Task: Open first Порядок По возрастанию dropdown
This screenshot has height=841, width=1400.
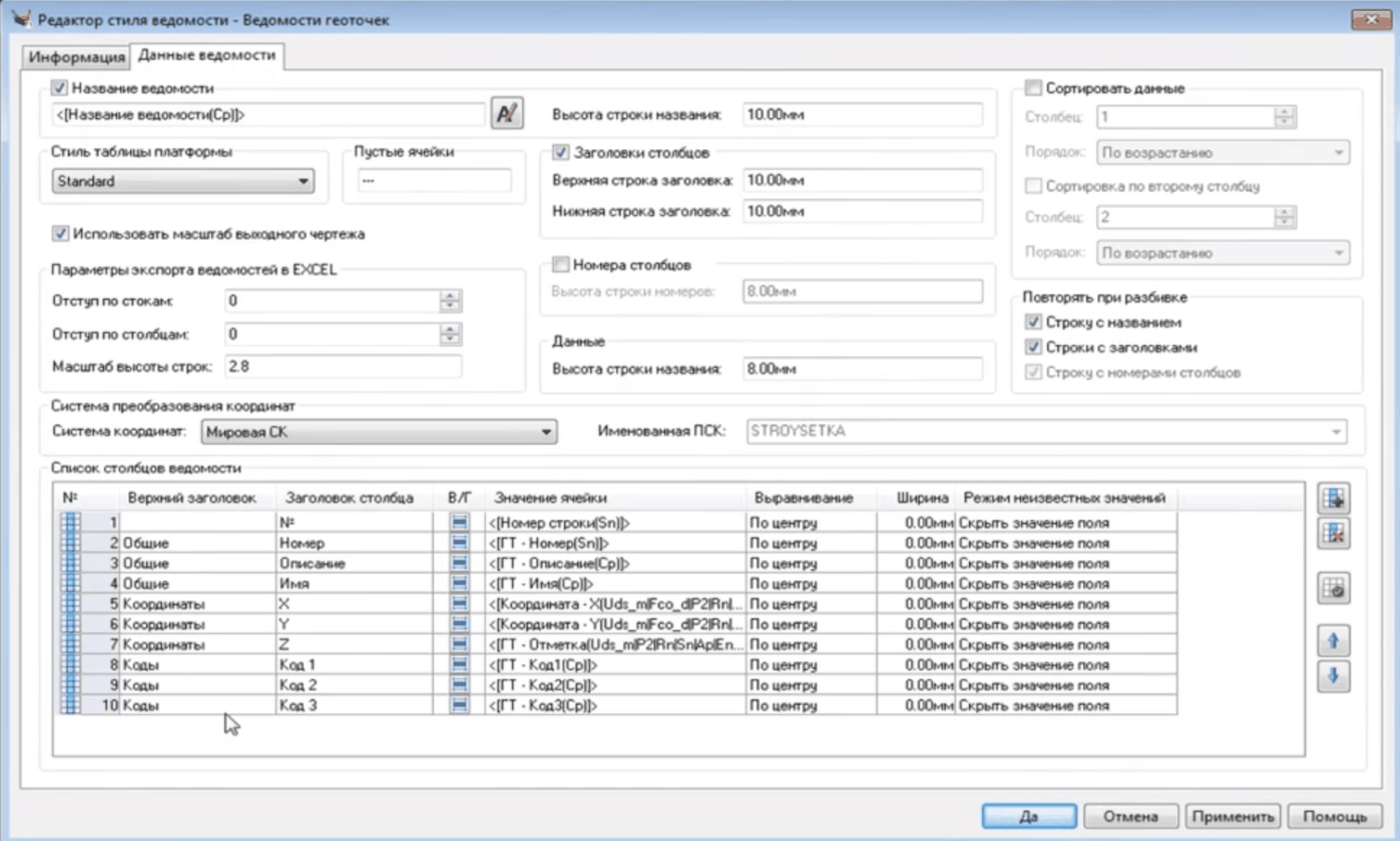Action: tap(1222, 153)
